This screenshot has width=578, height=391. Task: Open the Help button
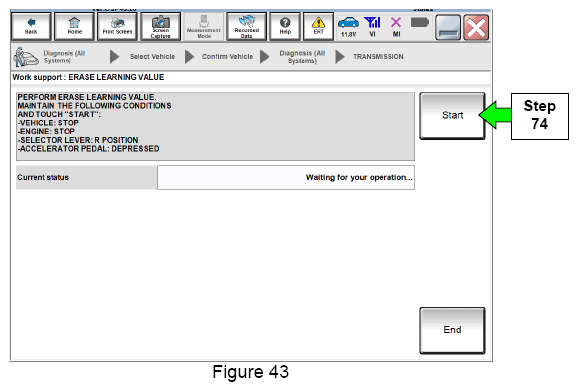(x=285, y=27)
